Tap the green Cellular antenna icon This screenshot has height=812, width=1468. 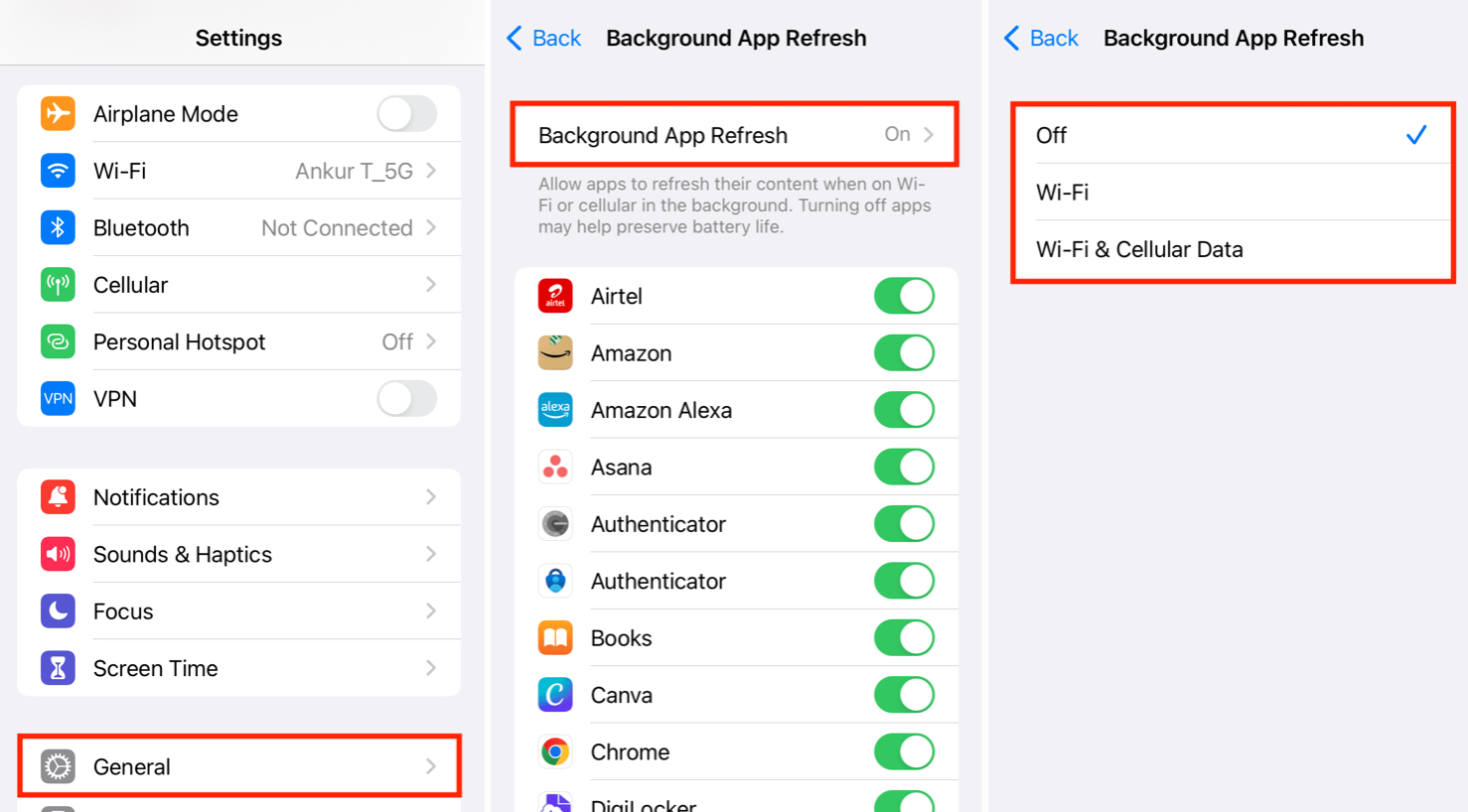[x=58, y=285]
